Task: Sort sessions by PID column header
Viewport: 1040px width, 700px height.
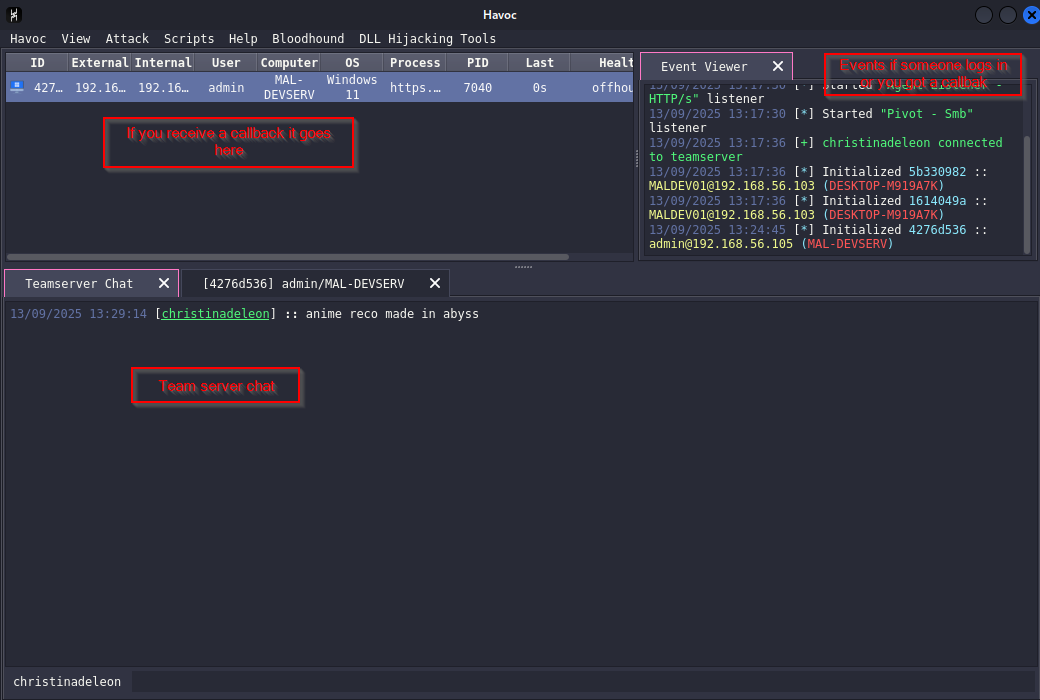Action: [x=478, y=62]
